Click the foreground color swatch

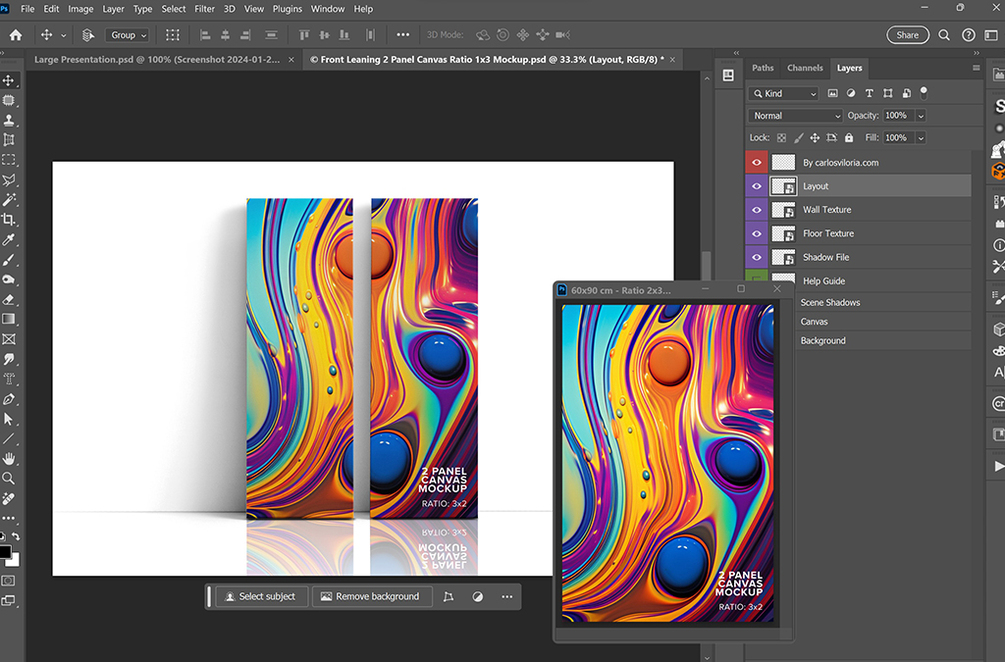pyautogui.click(x=6, y=552)
